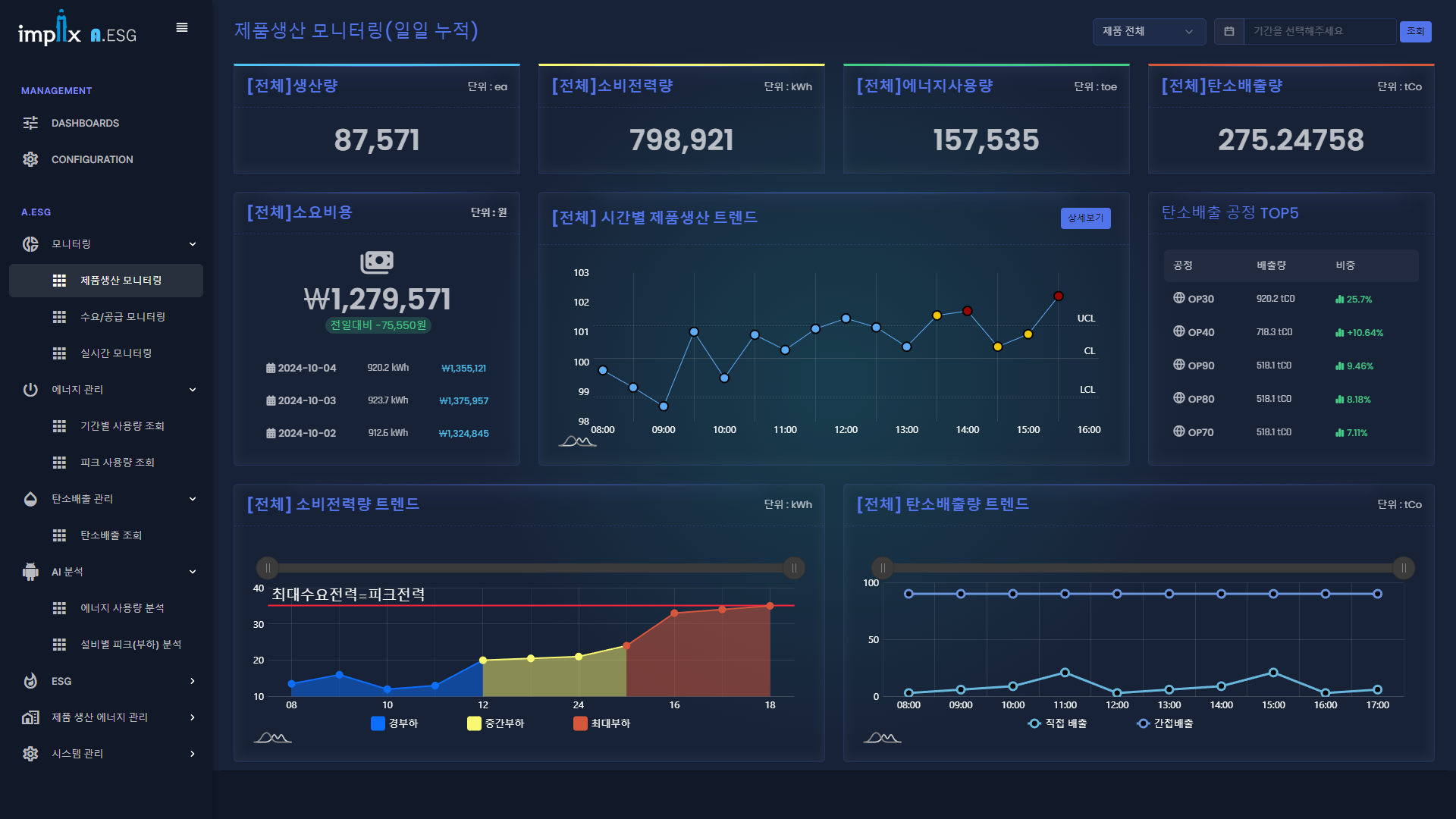Screen dimensions: 1456x819
Task: Open 기간별 사용량 조회 menu item
Action: (x=106, y=426)
